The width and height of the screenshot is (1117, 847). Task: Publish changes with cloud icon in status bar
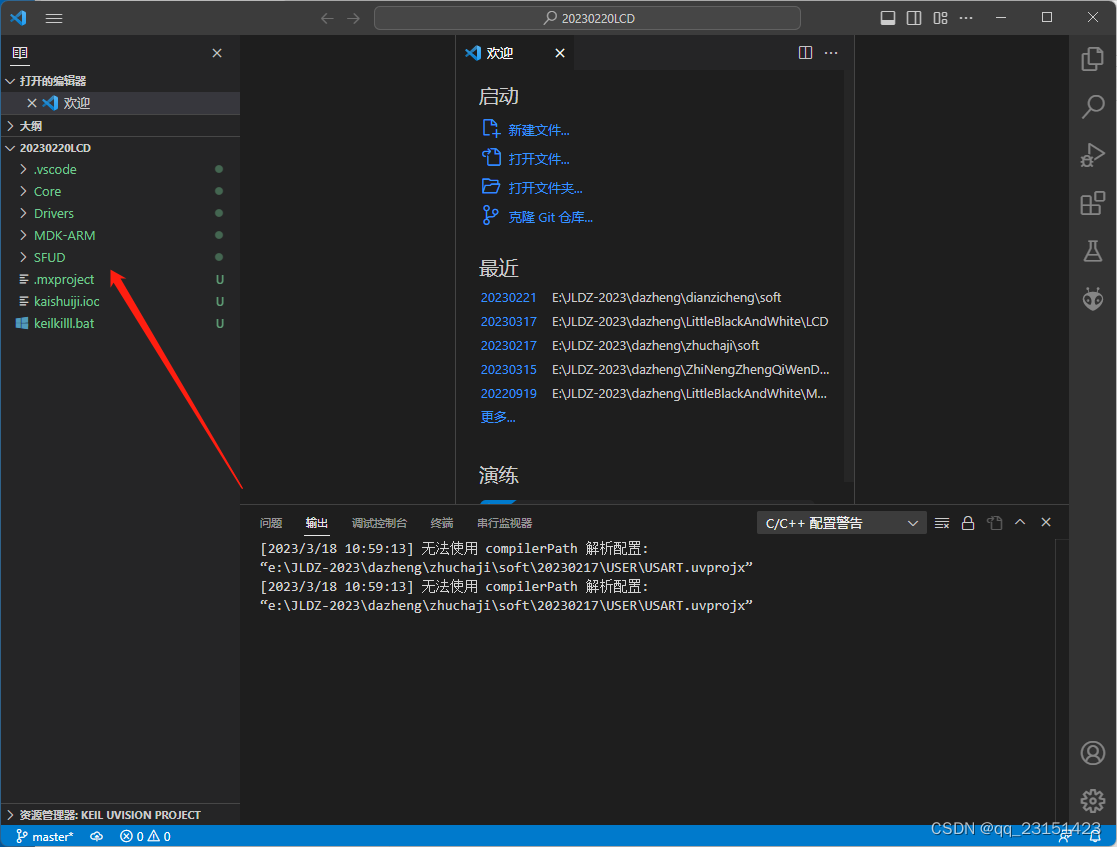pyautogui.click(x=97, y=837)
